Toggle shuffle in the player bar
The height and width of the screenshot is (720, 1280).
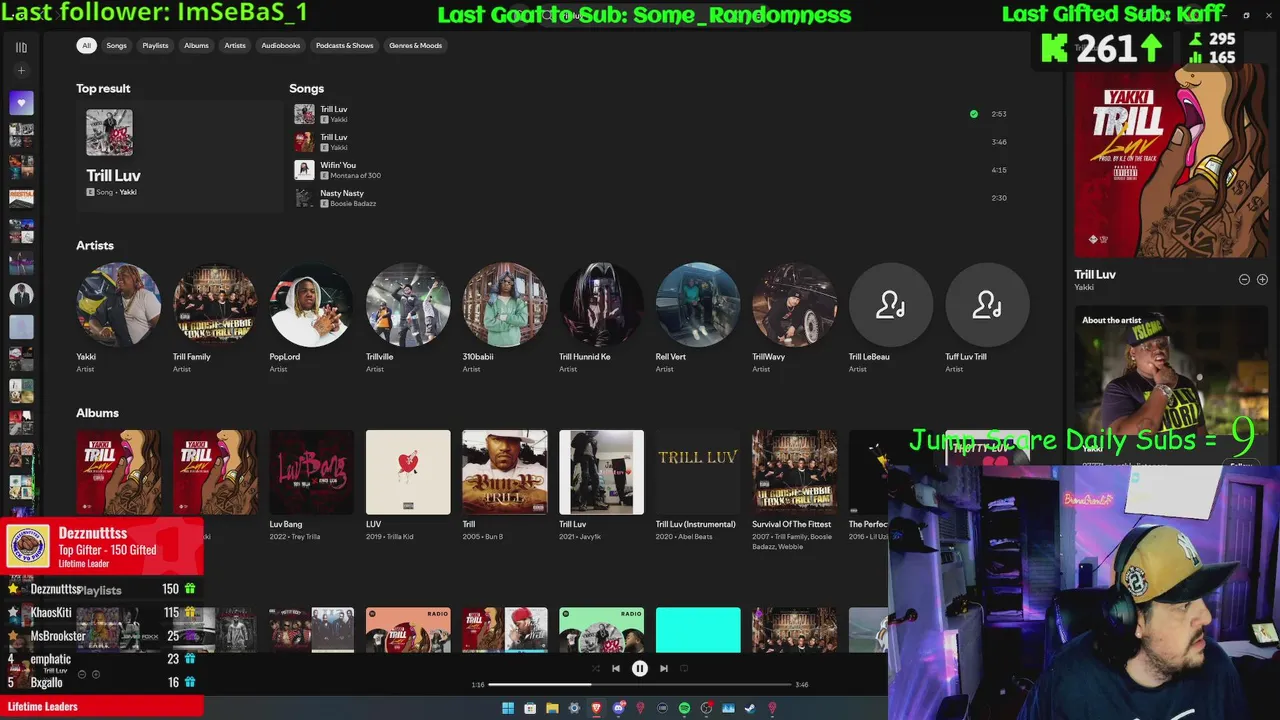coord(595,669)
